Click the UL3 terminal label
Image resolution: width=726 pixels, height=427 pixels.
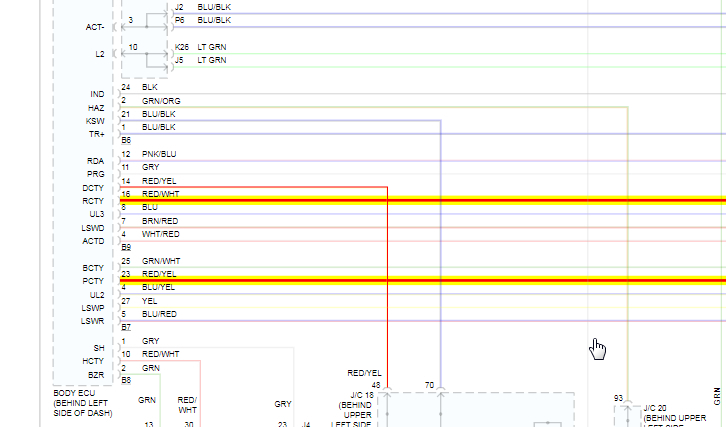pyautogui.click(x=97, y=214)
